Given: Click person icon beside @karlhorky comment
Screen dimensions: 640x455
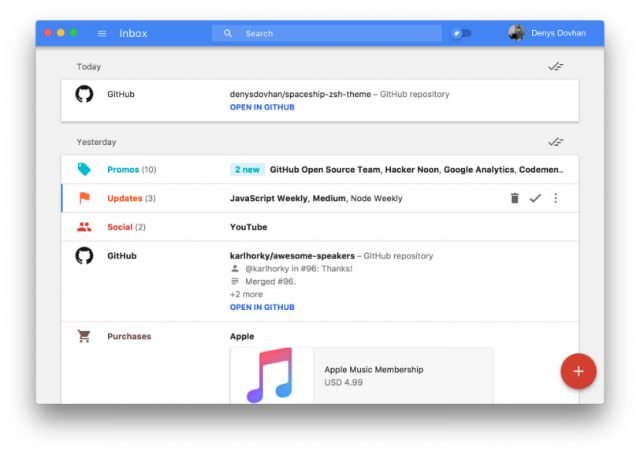Looking at the screenshot, I should [235, 269].
